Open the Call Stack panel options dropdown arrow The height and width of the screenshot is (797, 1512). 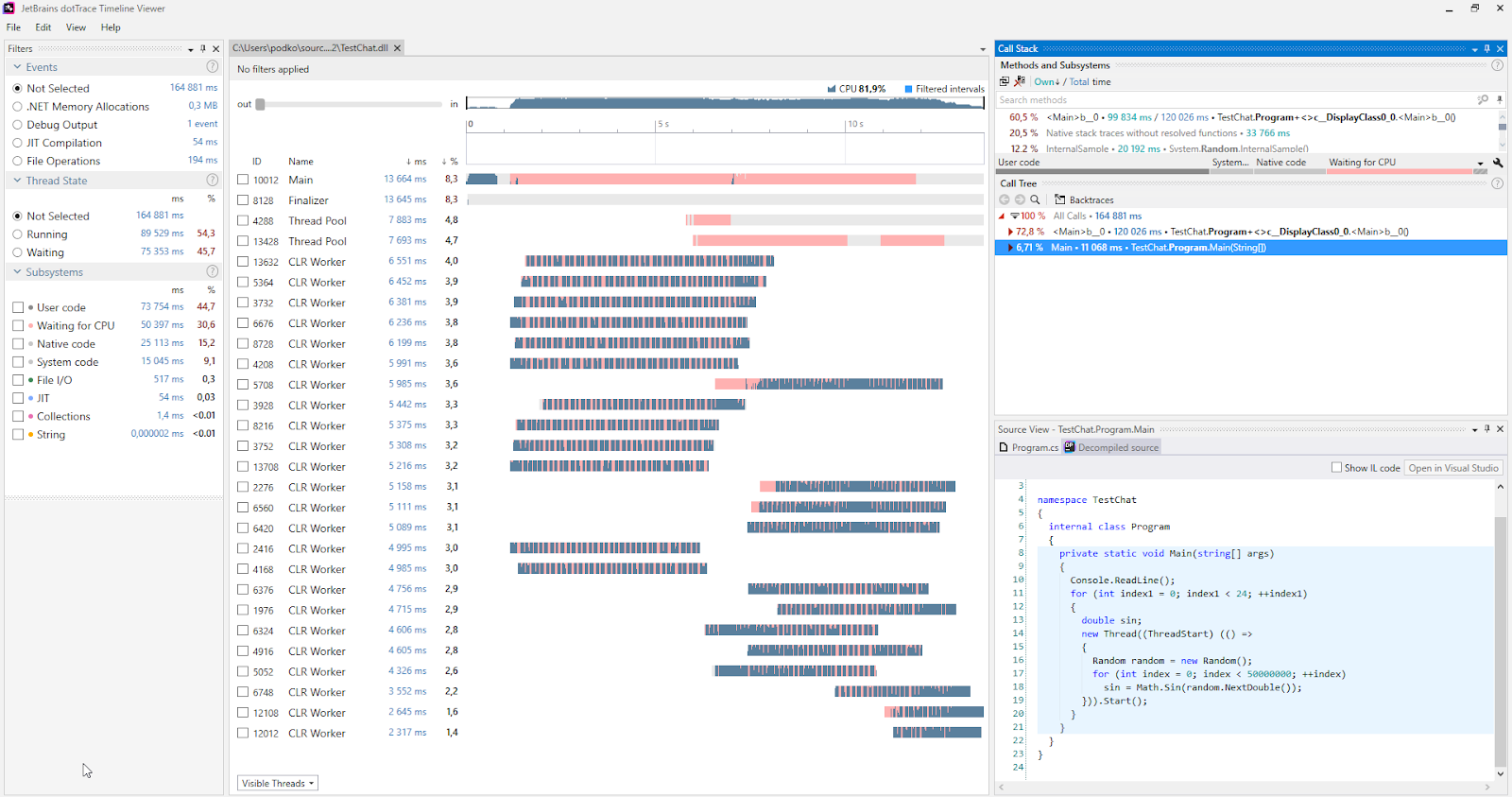1474,49
